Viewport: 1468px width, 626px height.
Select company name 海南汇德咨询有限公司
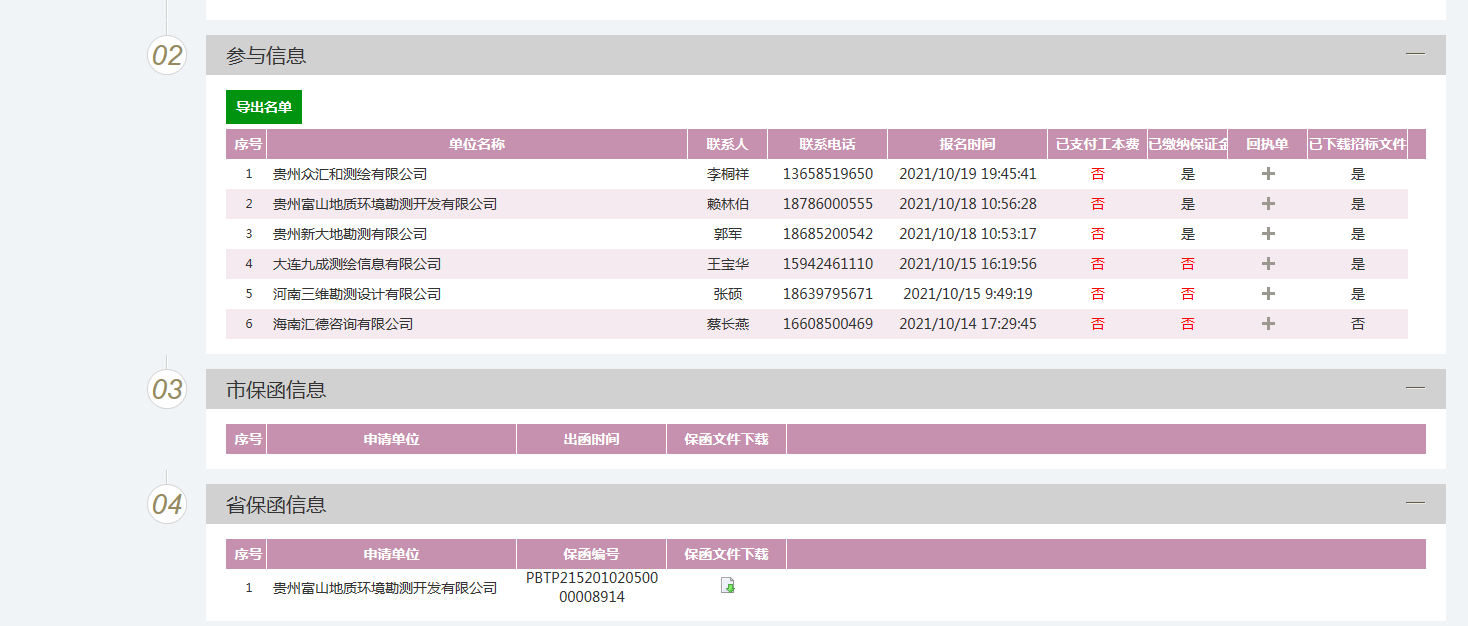click(x=343, y=324)
